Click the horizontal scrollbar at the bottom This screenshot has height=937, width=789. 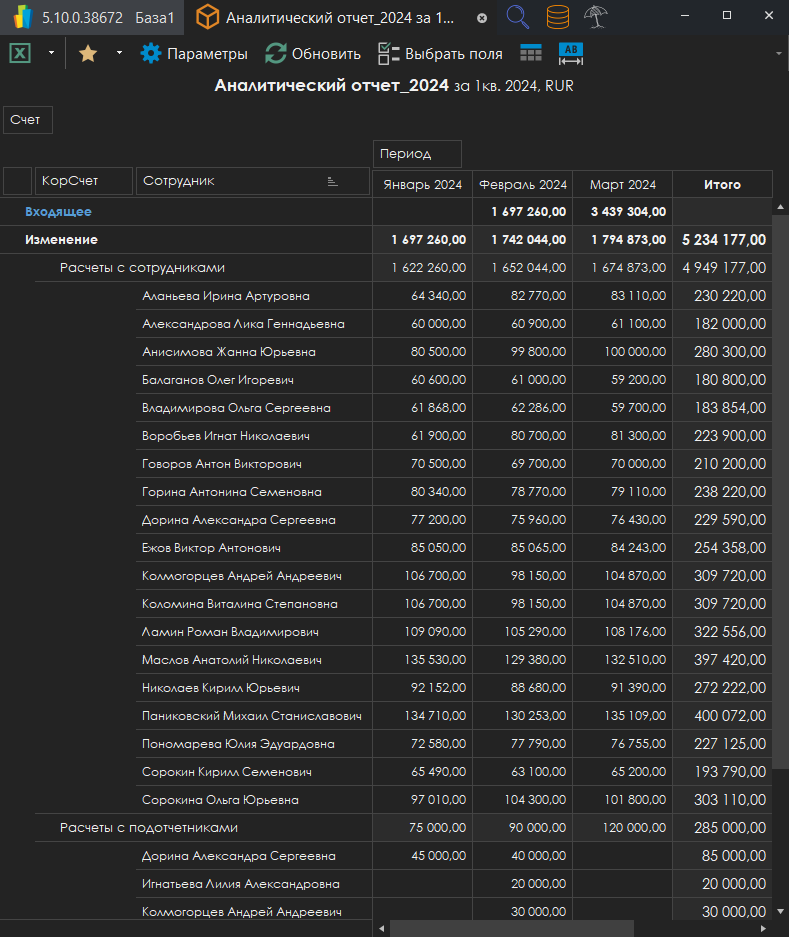pos(511,928)
